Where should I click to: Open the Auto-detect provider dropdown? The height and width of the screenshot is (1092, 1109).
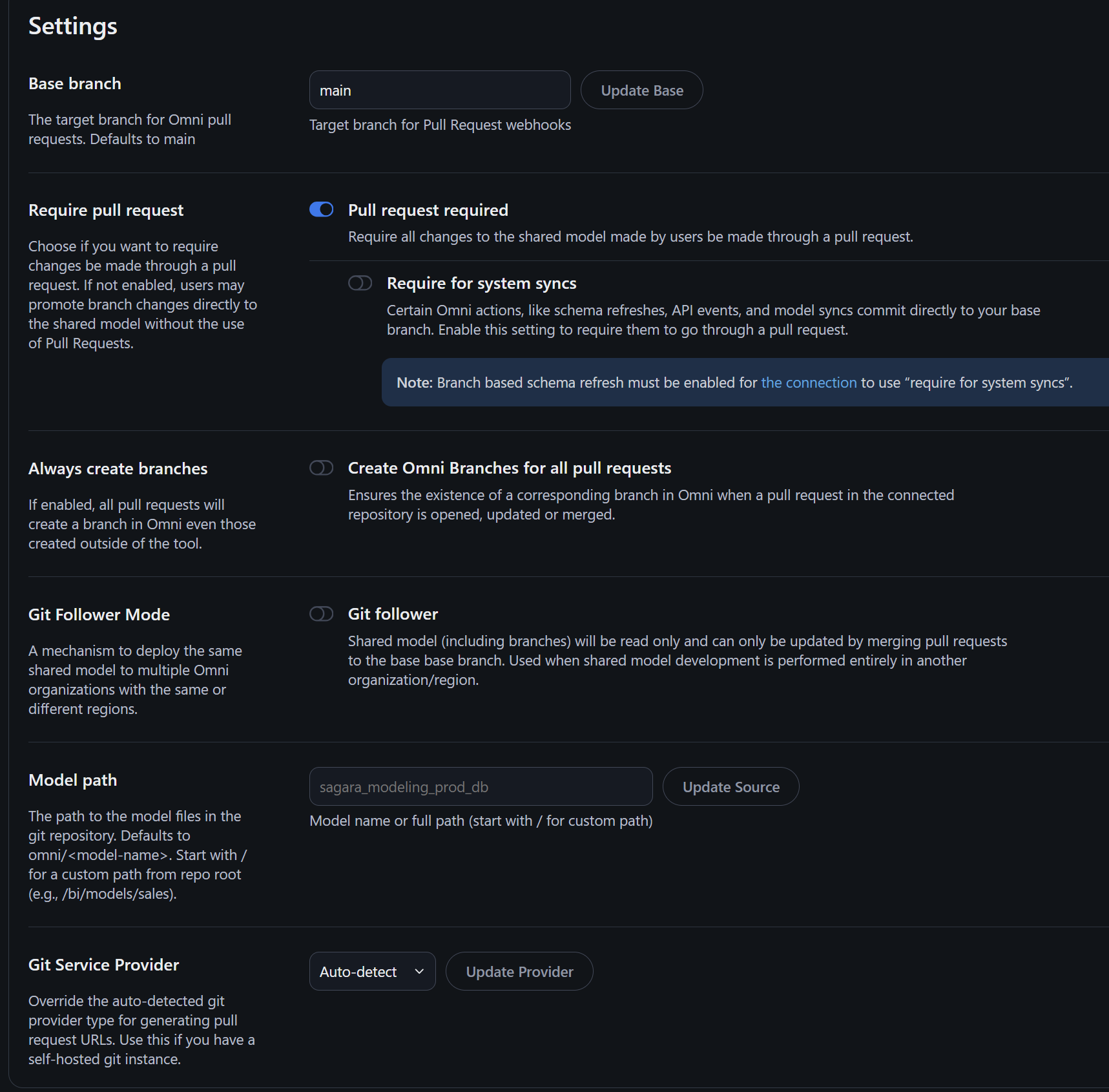click(x=372, y=972)
